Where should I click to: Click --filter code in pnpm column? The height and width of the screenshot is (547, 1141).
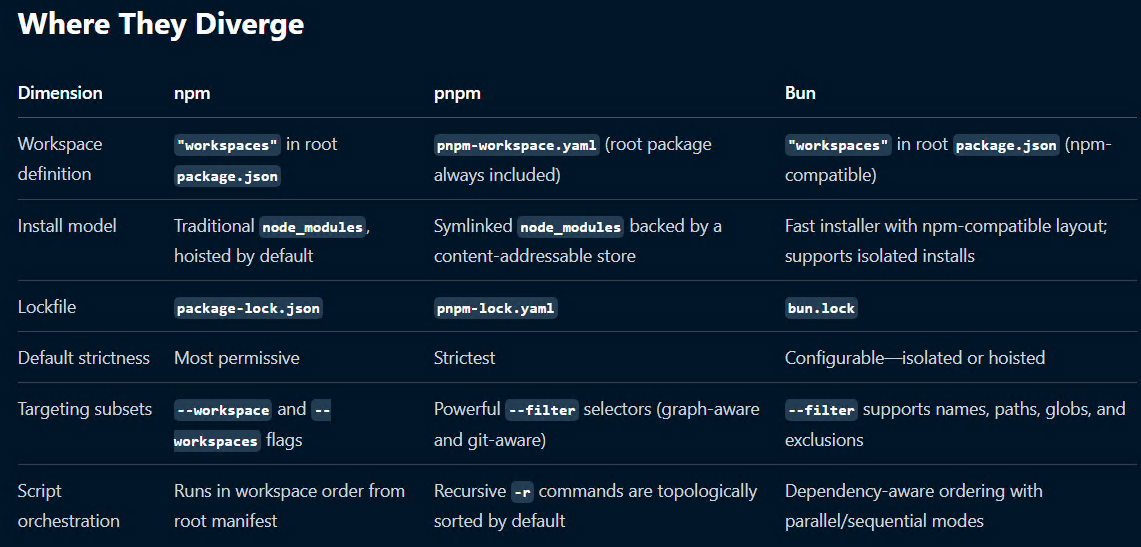coord(542,410)
